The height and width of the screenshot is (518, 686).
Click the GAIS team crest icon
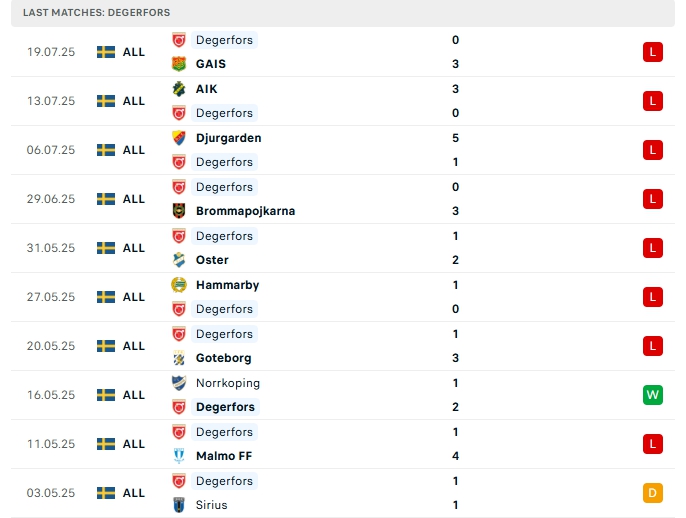coord(179,64)
